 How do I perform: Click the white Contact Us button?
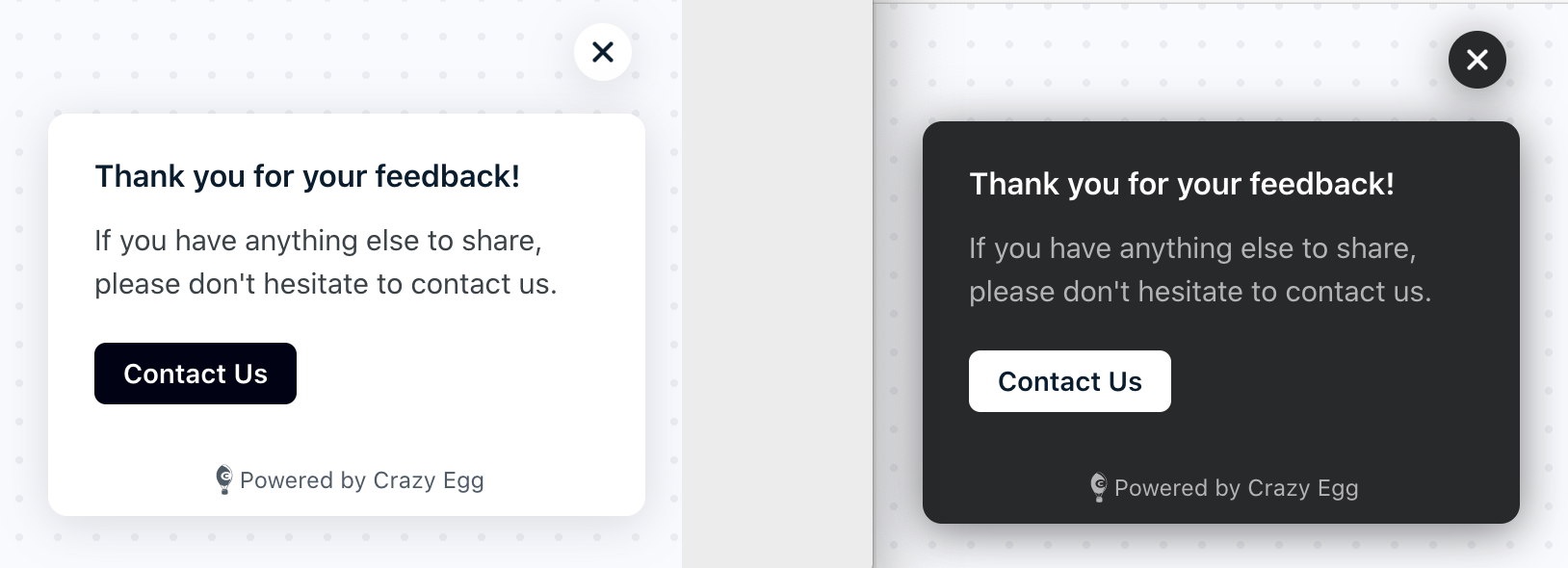click(1070, 381)
